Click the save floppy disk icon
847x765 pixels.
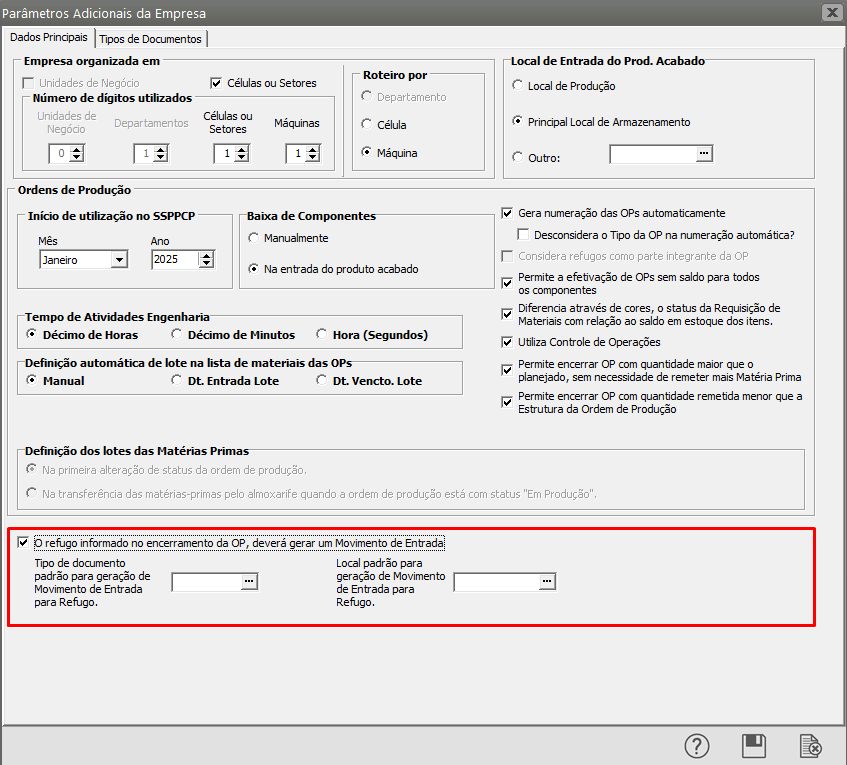pos(753,746)
